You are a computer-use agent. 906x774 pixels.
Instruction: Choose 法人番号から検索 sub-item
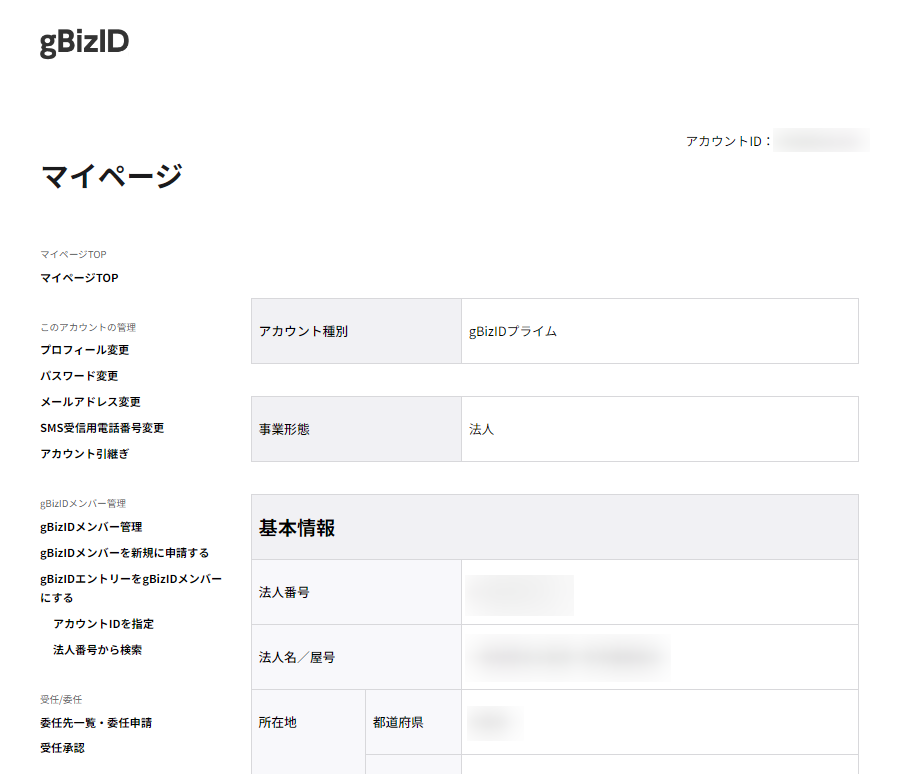(x=97, y=650)
